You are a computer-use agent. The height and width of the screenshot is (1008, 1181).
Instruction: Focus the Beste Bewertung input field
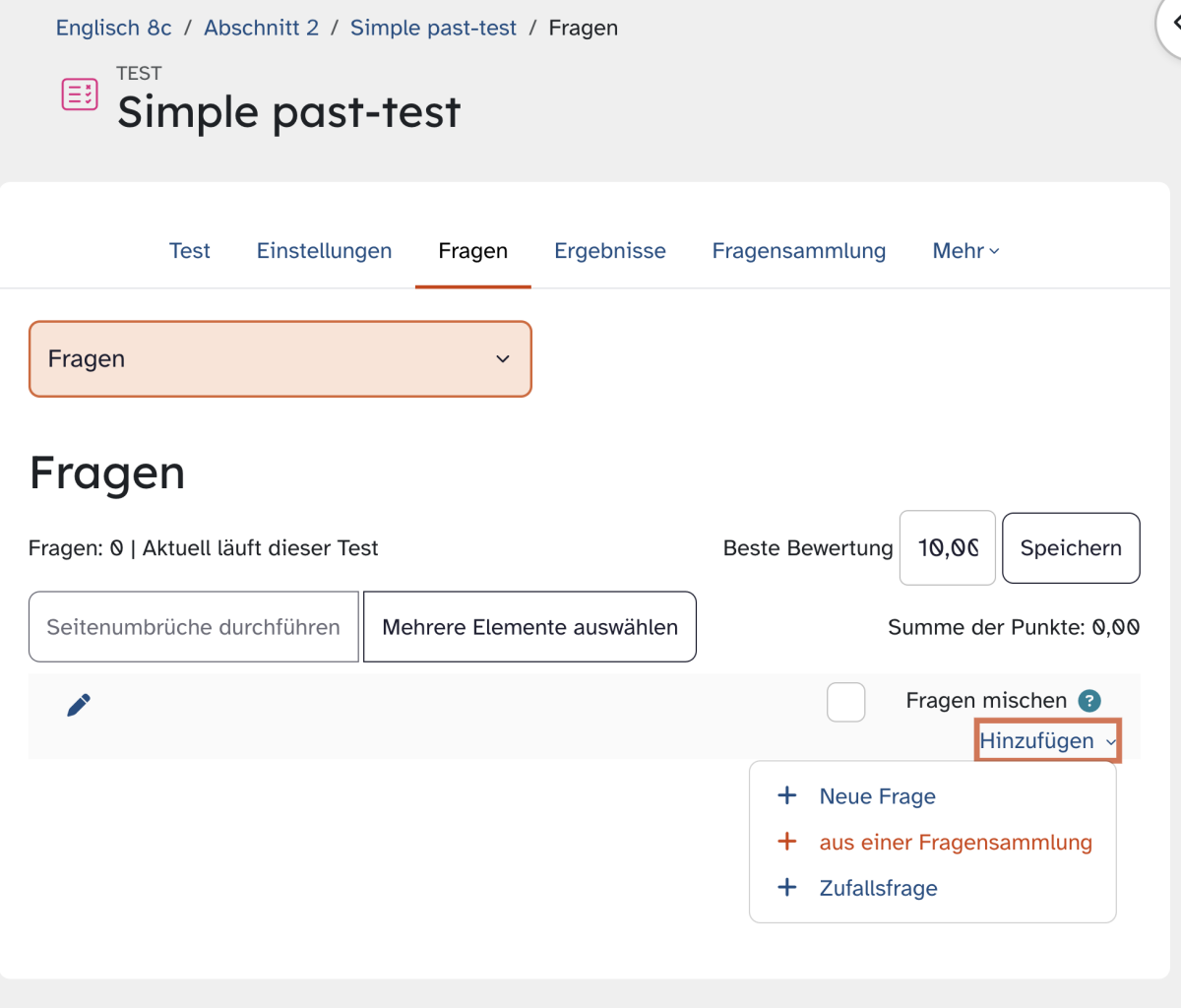(948, 548)
